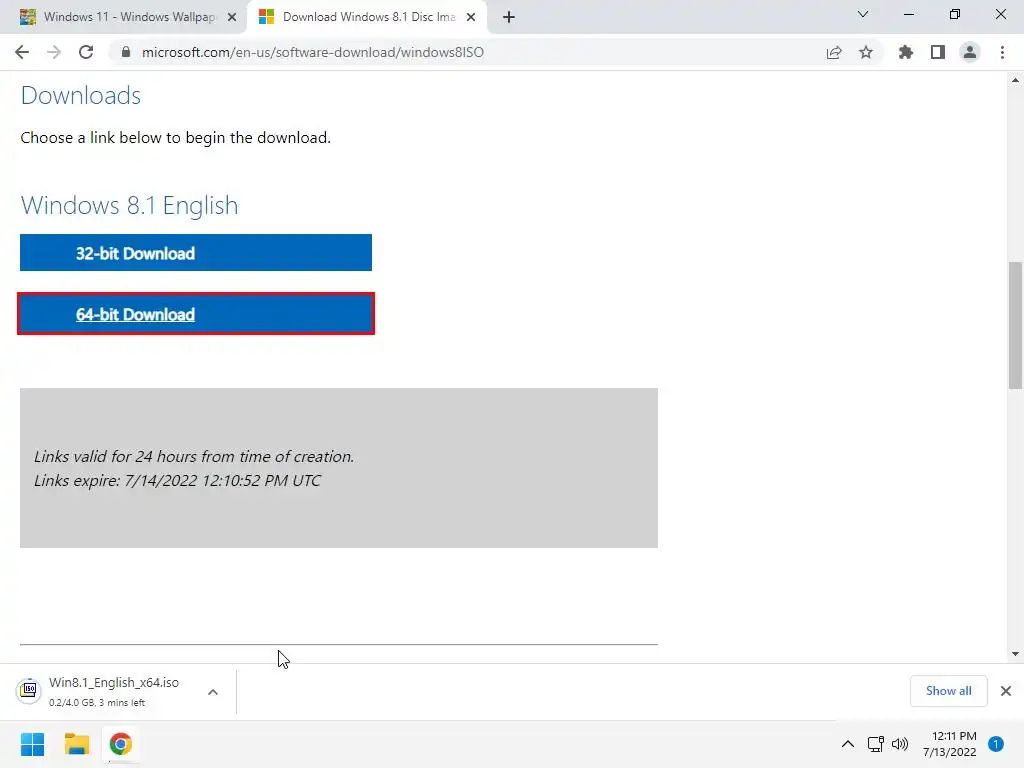
Task: Start the 64-bit Download
Action: click(196, 314)
